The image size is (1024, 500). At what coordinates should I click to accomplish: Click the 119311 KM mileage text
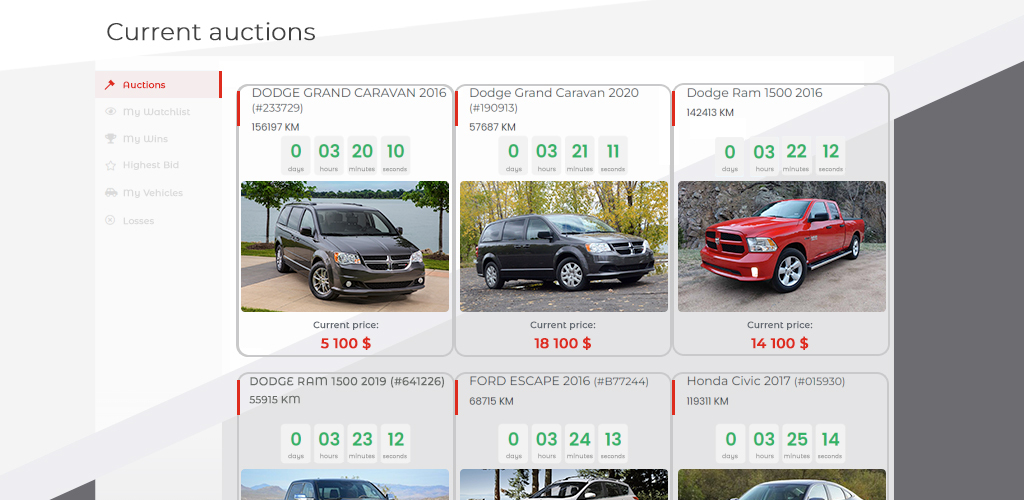pyautogui.click(x=707, y=401)
